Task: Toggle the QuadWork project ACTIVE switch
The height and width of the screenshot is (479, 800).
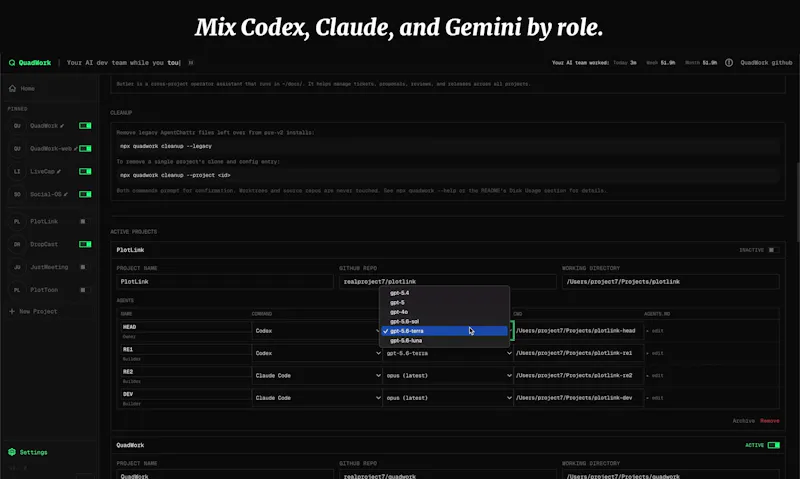Action: click(x=773, y=445)
